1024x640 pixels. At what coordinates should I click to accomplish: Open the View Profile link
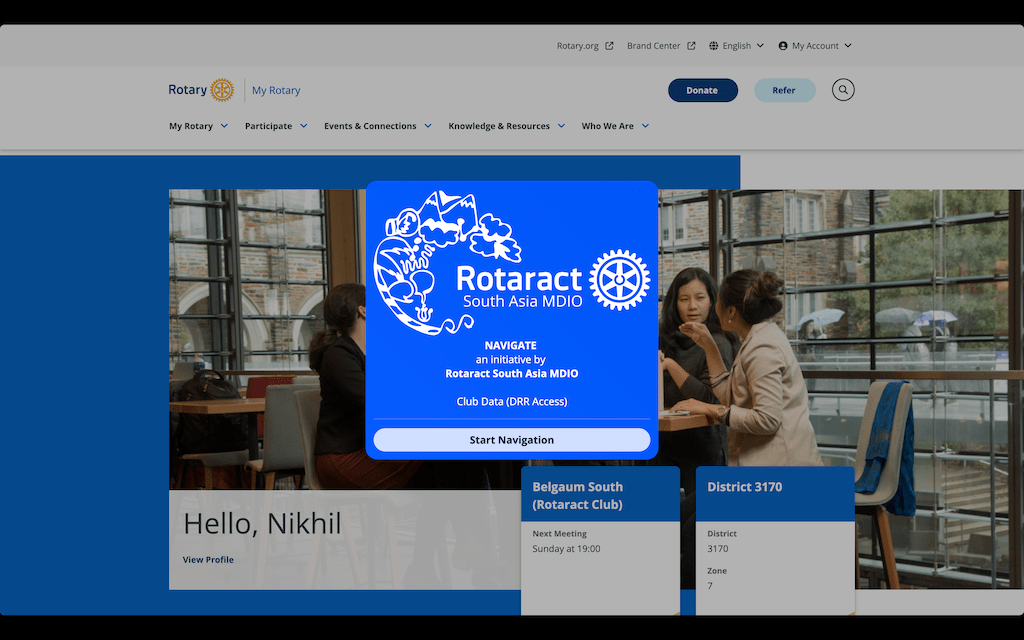(x=208, y=560)
